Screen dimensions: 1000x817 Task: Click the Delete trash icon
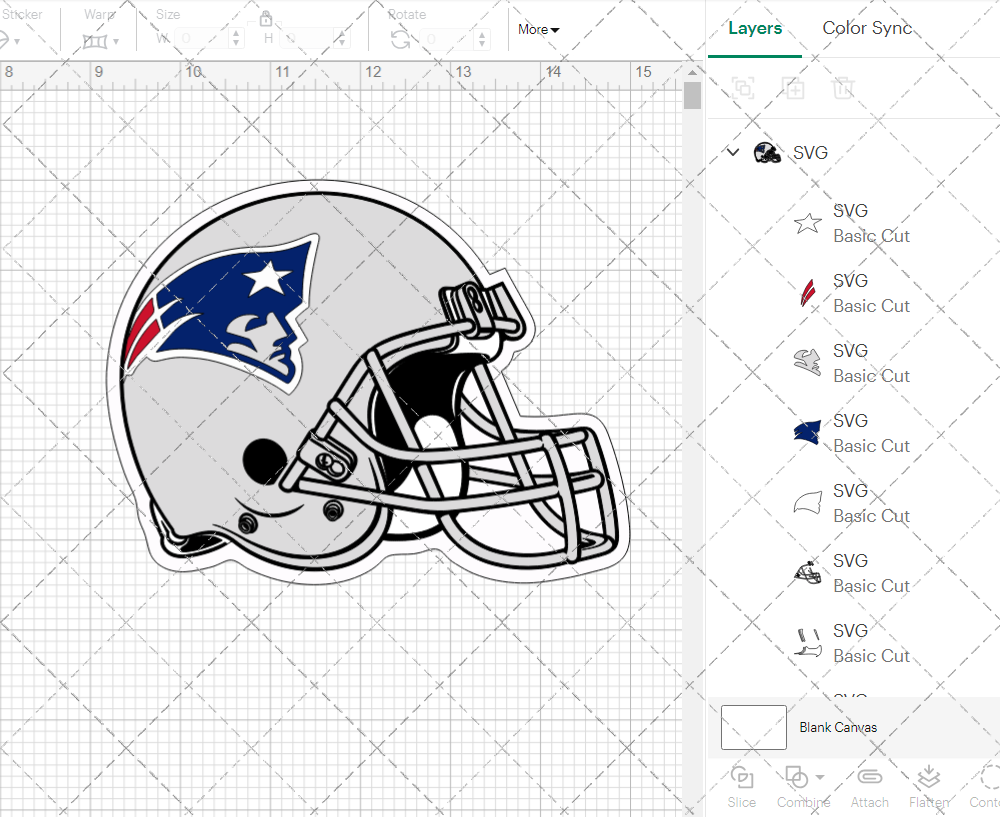coord(842,88)
